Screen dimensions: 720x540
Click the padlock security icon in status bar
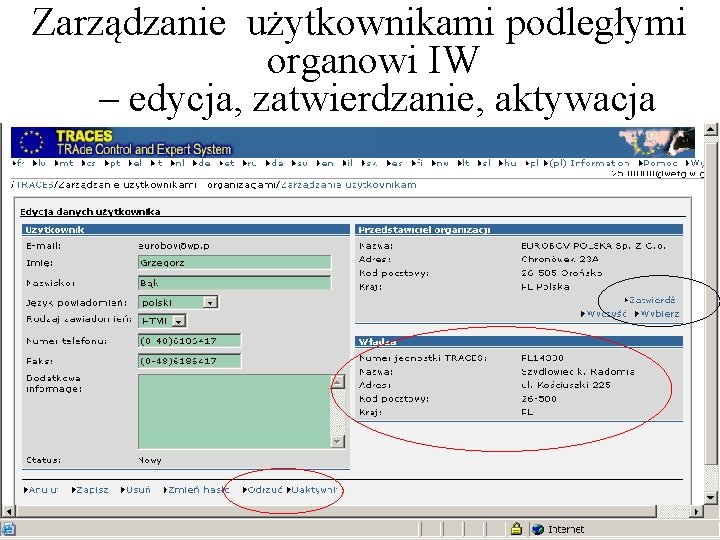(x=516, y=529)
